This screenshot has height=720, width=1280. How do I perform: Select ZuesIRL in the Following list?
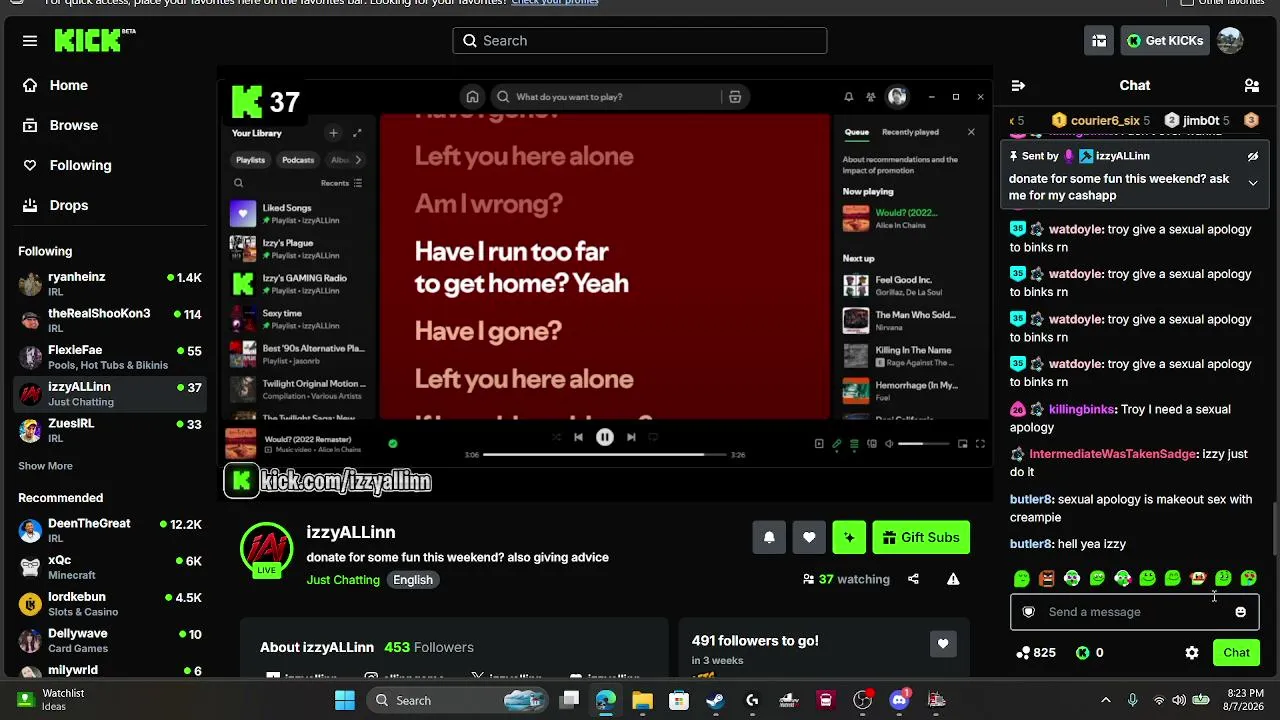click(x=112, y=430)
